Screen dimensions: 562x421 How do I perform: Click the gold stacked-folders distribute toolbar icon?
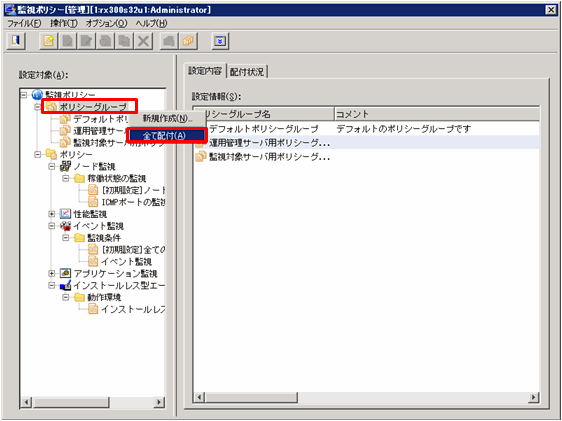188,41
